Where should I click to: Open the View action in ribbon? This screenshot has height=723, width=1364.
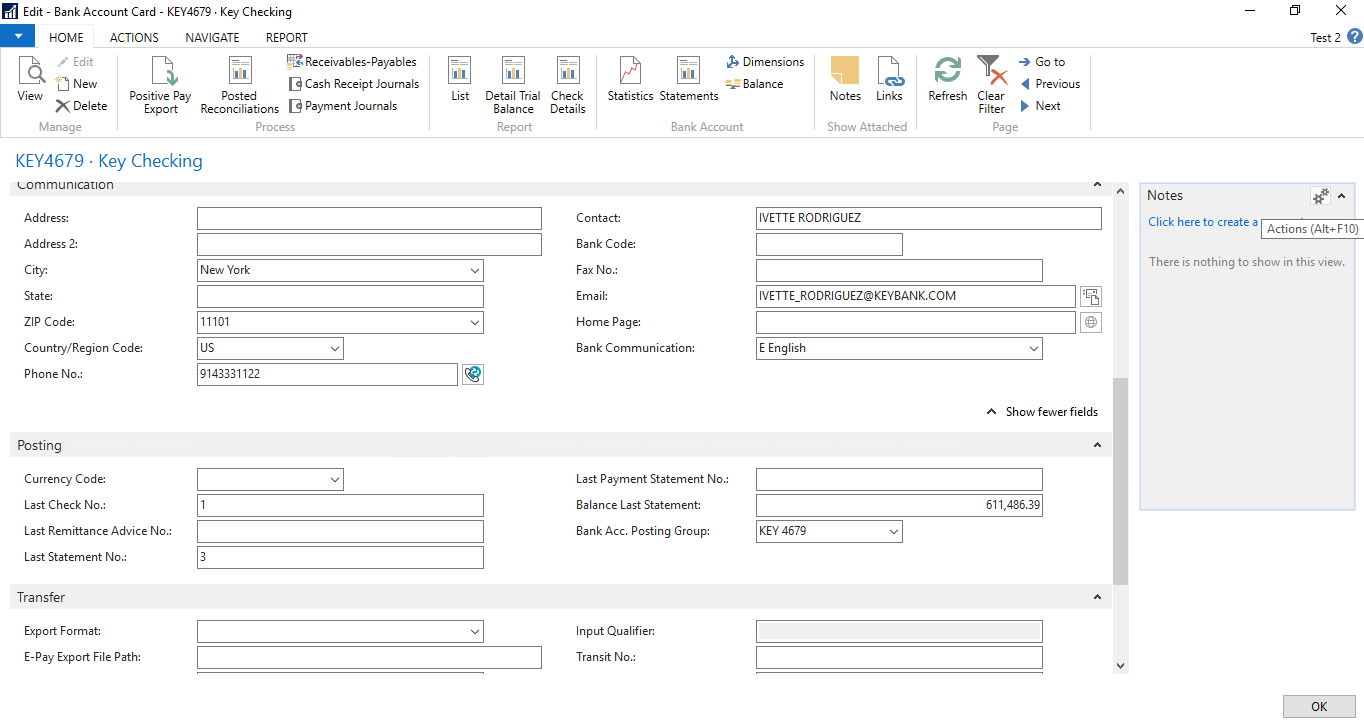[30, 80]
